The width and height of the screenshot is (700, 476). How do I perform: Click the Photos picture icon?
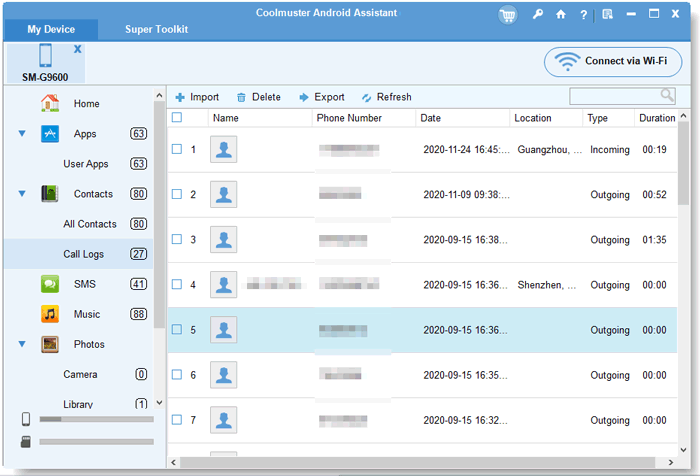point(50,344)
